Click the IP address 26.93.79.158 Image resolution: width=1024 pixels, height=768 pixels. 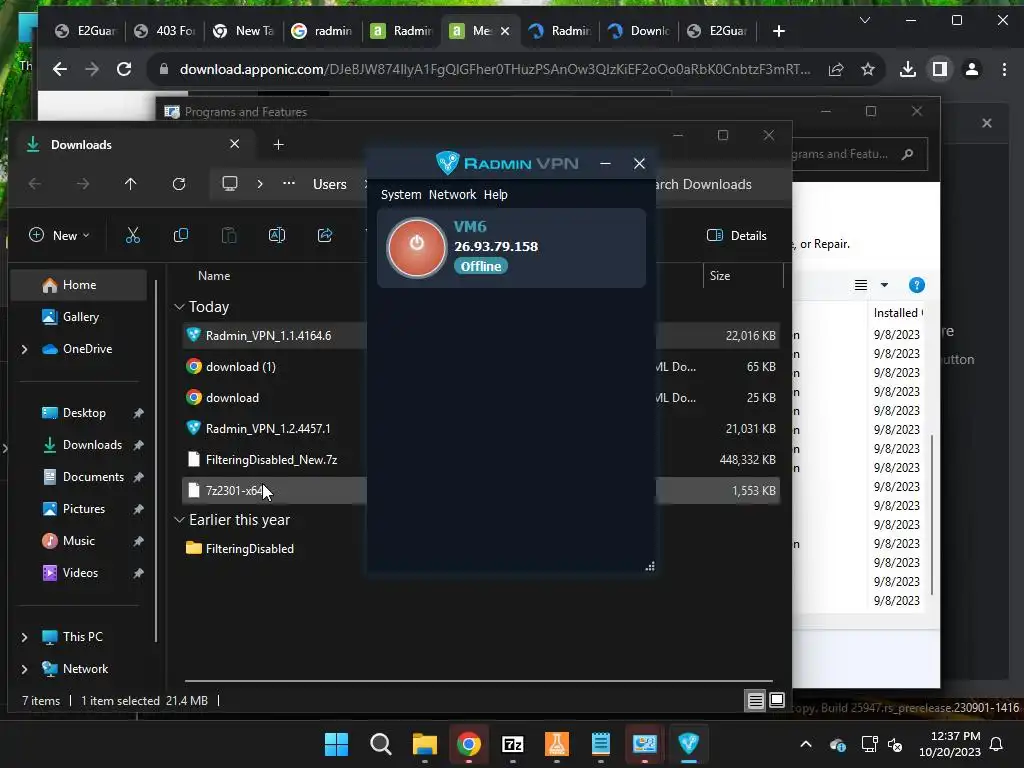(496, 246)
